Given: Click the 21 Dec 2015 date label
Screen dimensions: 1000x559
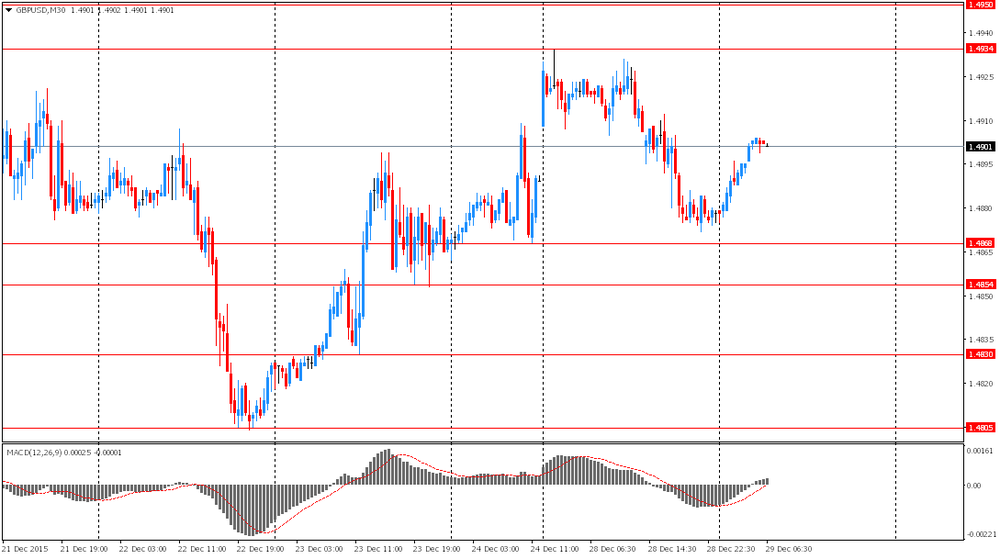Looking at the screenshot, I should click(25, 549).
